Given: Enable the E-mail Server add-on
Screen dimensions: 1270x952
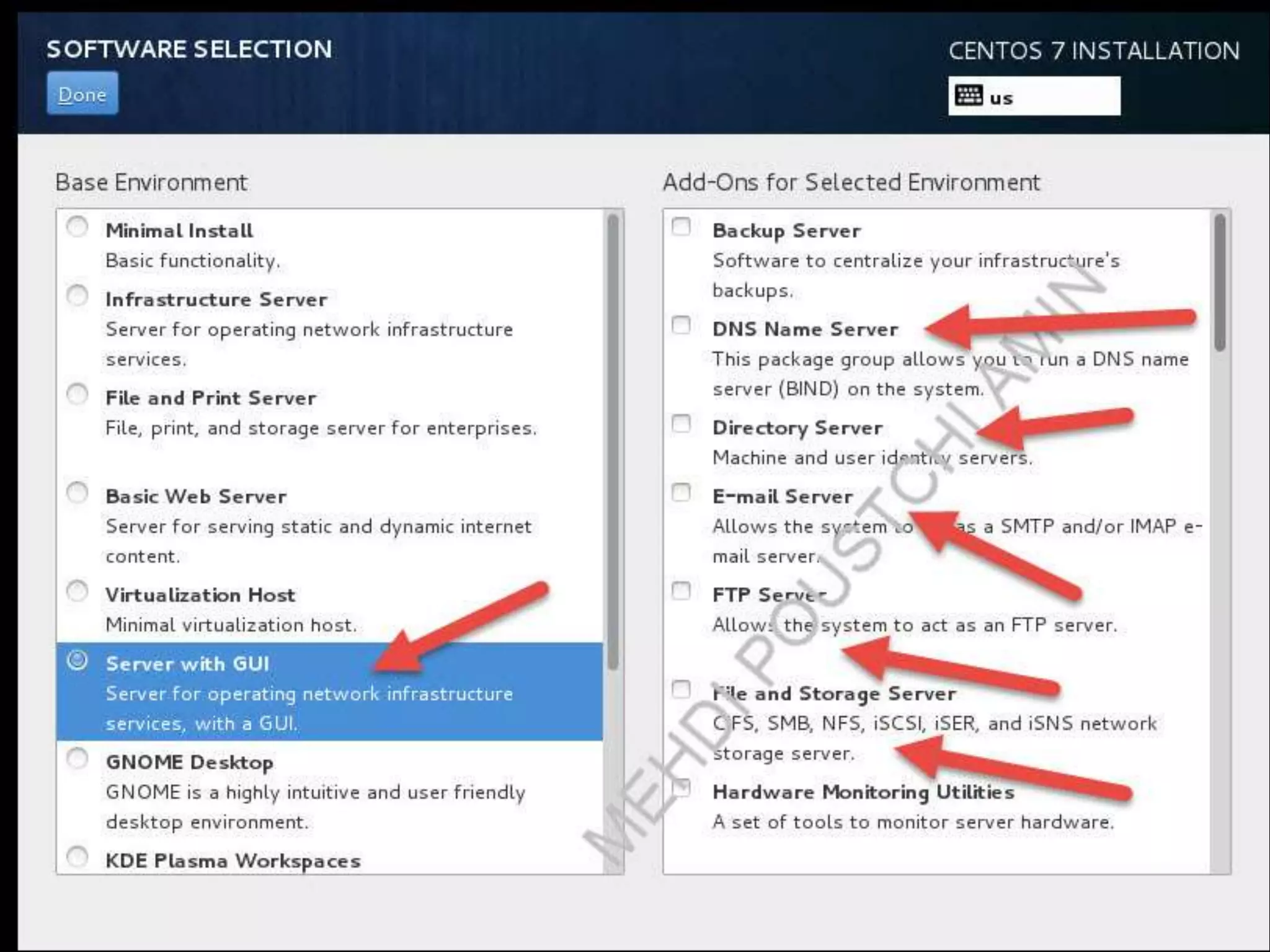Looking at the screenshot, I should pos(681,493).
